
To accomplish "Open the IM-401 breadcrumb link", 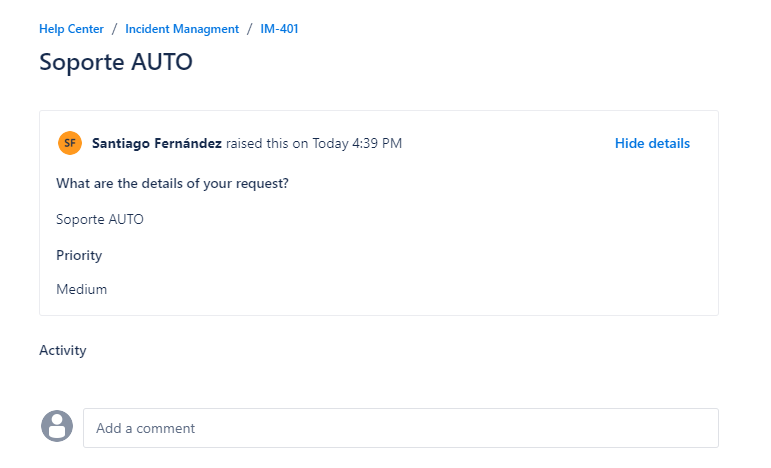I will pos(279,29).
